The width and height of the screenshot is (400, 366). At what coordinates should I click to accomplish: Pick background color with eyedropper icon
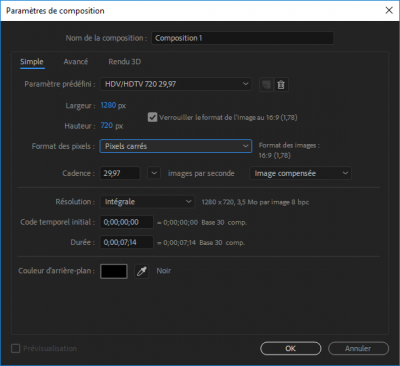click(141, 271)
